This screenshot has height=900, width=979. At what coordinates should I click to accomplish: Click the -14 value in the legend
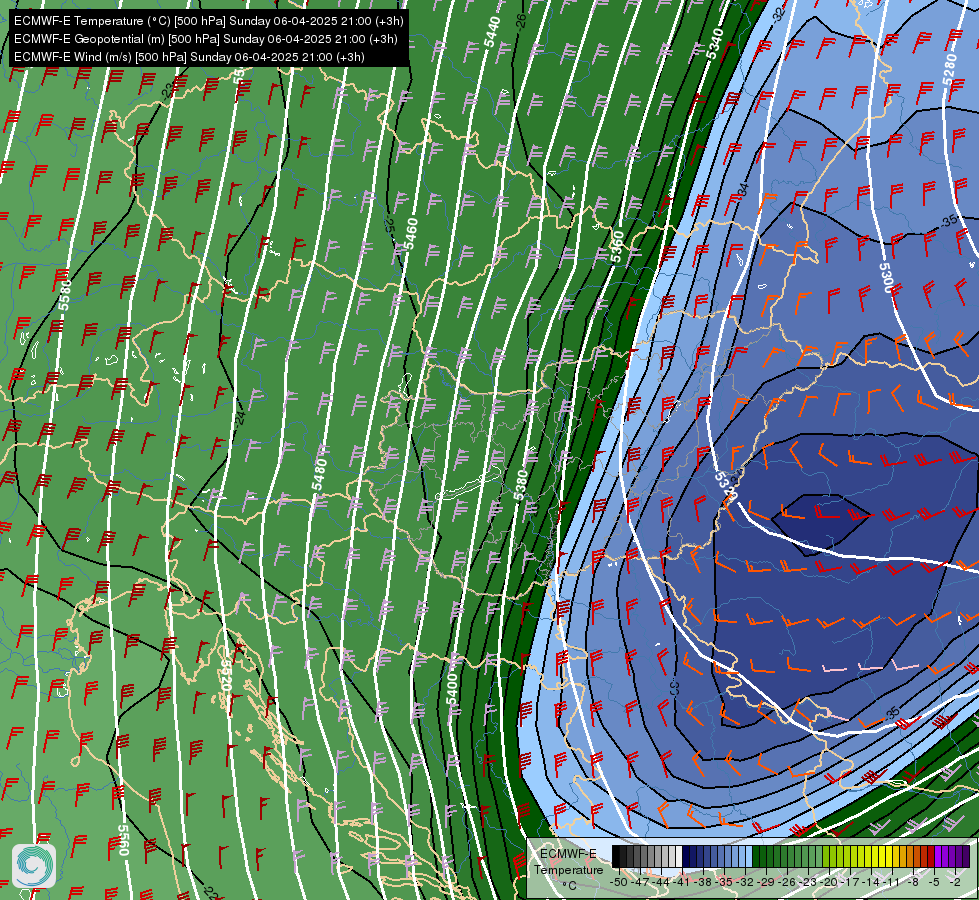click(871, 882)
